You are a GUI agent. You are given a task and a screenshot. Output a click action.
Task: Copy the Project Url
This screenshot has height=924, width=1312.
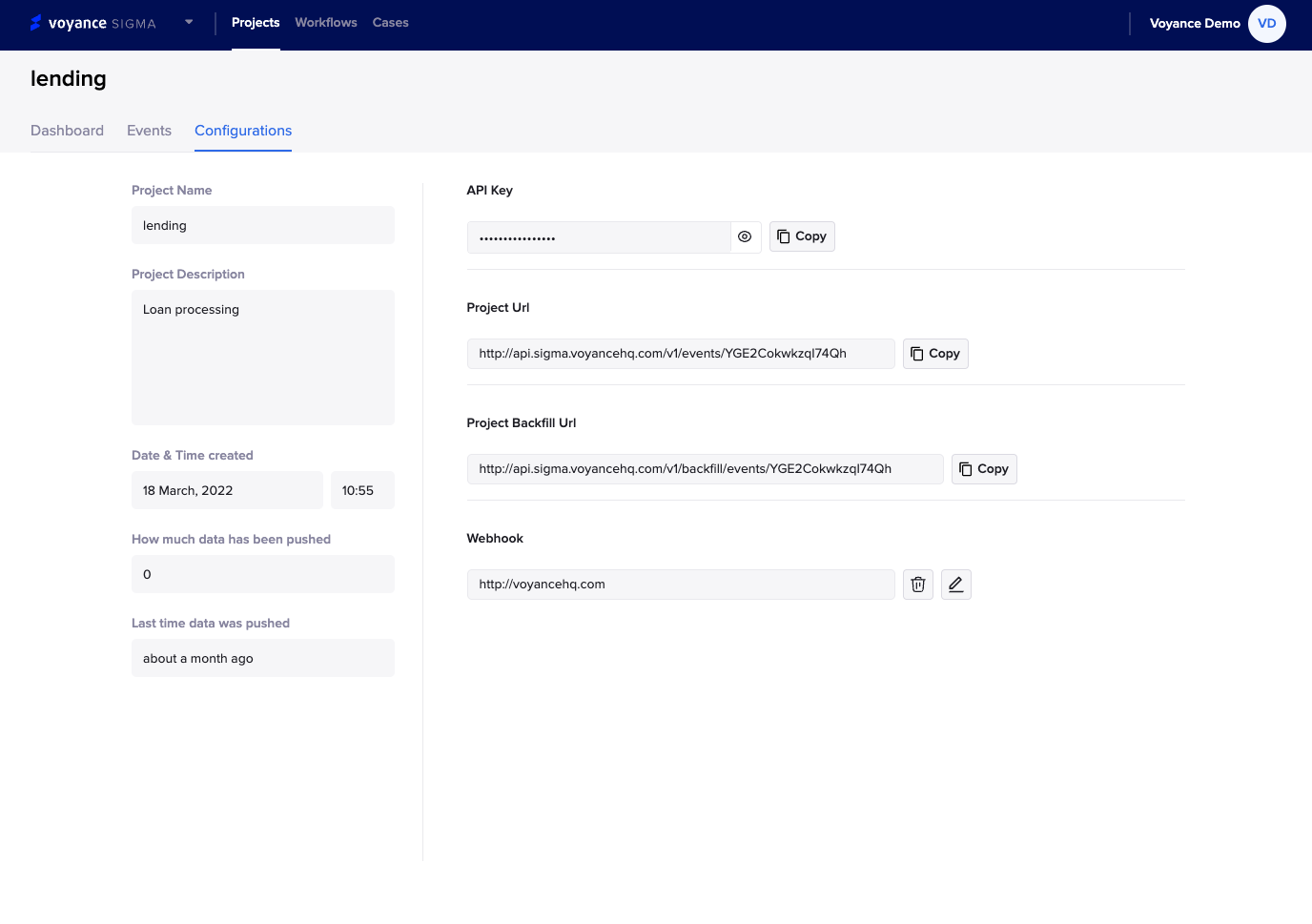[x=935, y=354]
